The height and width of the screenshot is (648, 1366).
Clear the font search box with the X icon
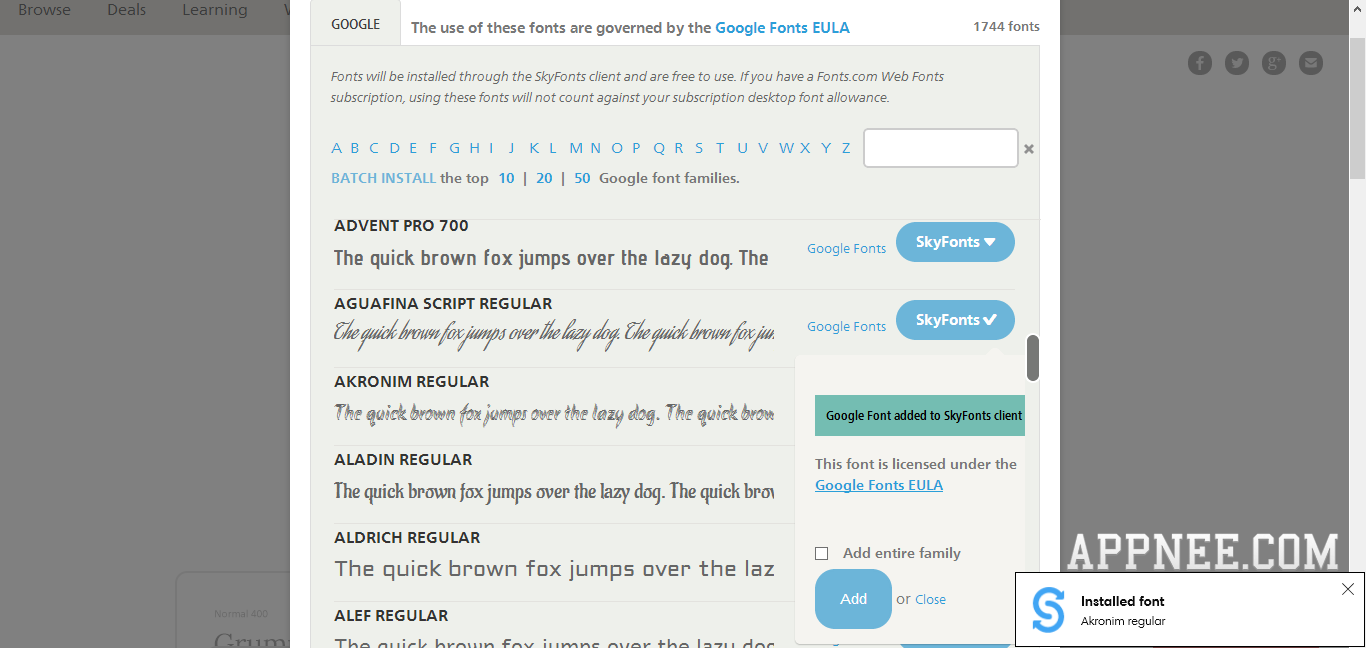pyautogui.click(x=1029, y=149)
